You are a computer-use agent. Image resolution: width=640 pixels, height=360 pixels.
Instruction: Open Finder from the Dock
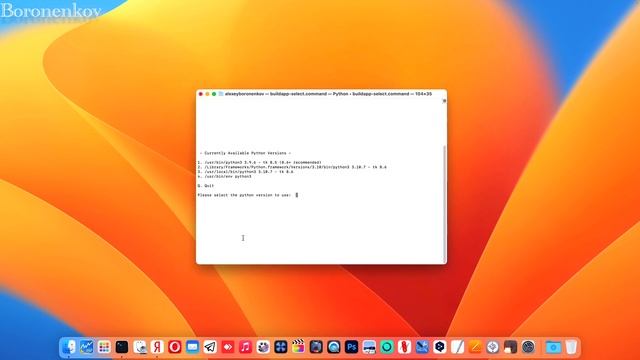69,347
